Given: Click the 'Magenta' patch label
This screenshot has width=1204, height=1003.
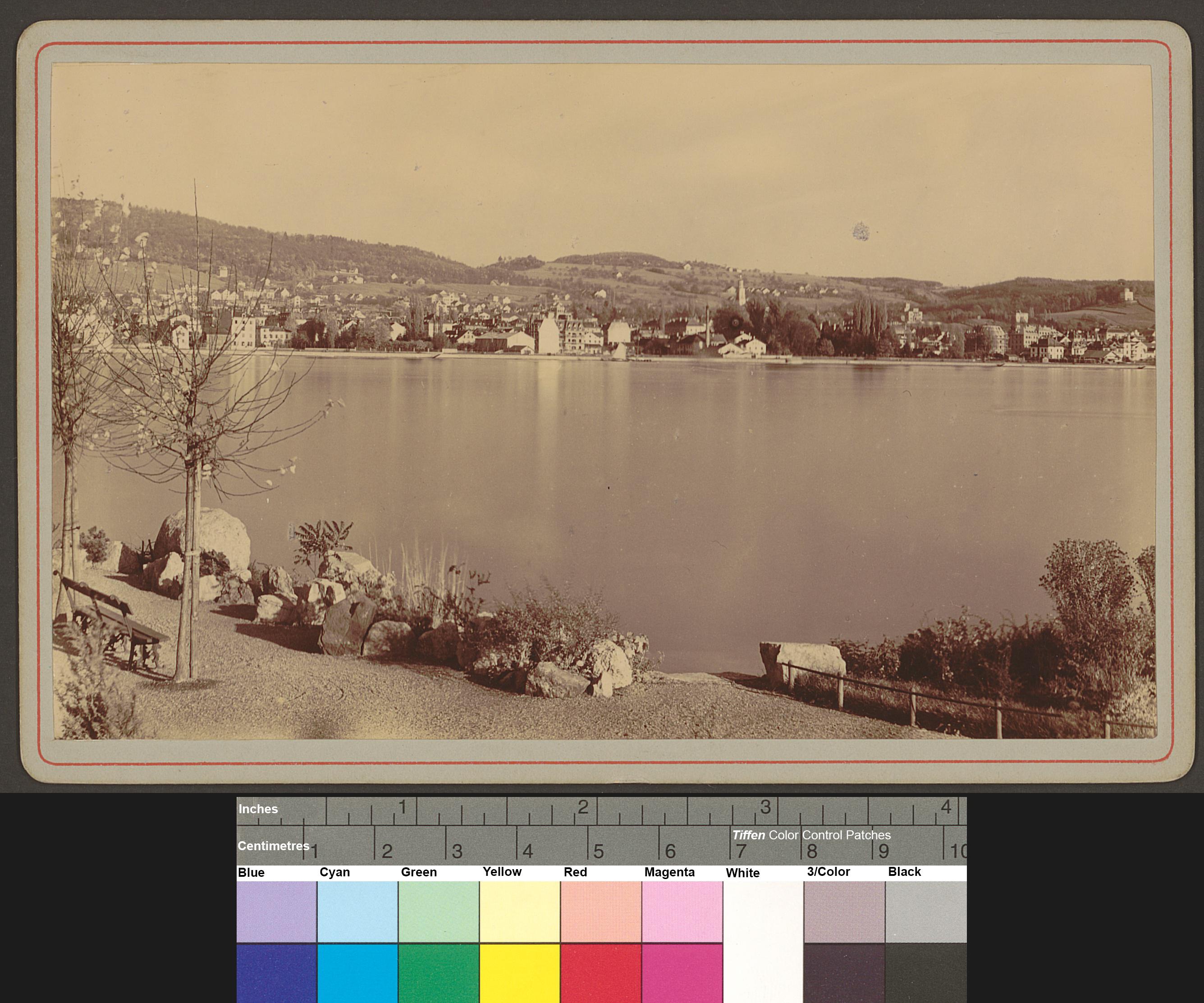Looking at the screenshot, I should tap(669, 872).
